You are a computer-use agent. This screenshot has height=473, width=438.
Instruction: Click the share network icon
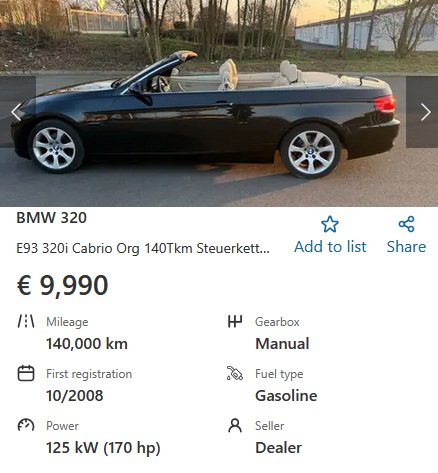pos(406,224)
